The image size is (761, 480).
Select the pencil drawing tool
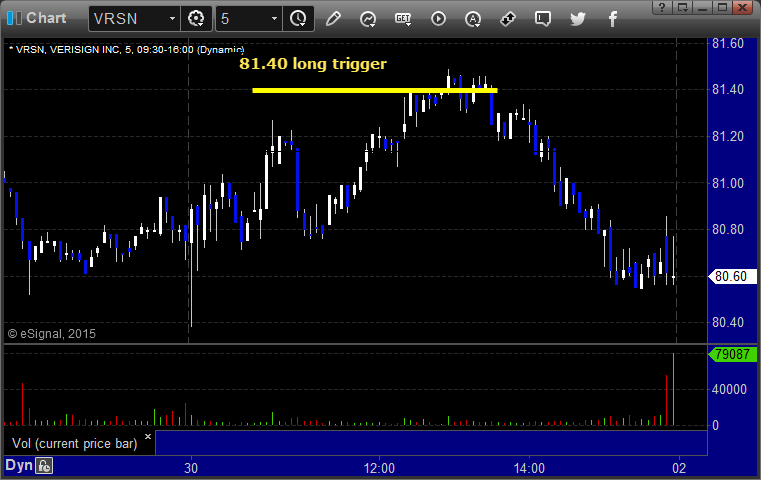pos(333,19)
